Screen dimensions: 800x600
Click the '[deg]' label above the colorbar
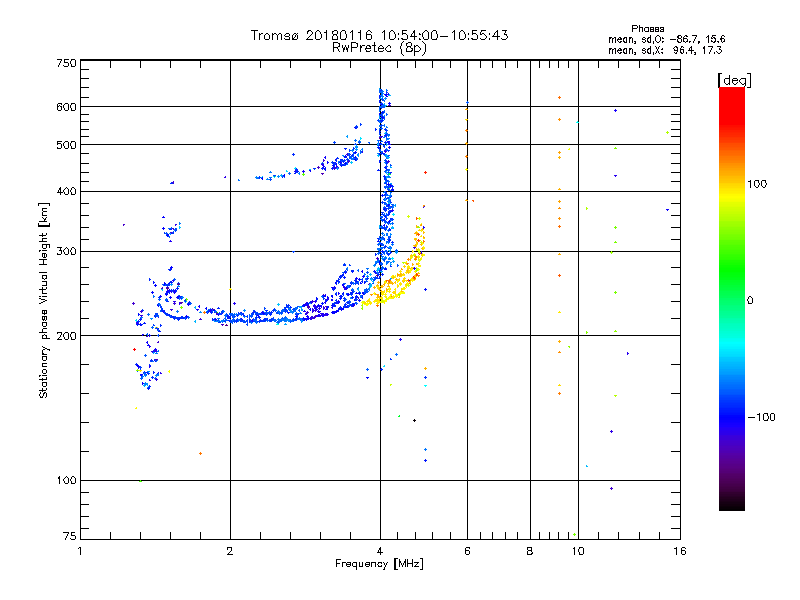(734, 80)
